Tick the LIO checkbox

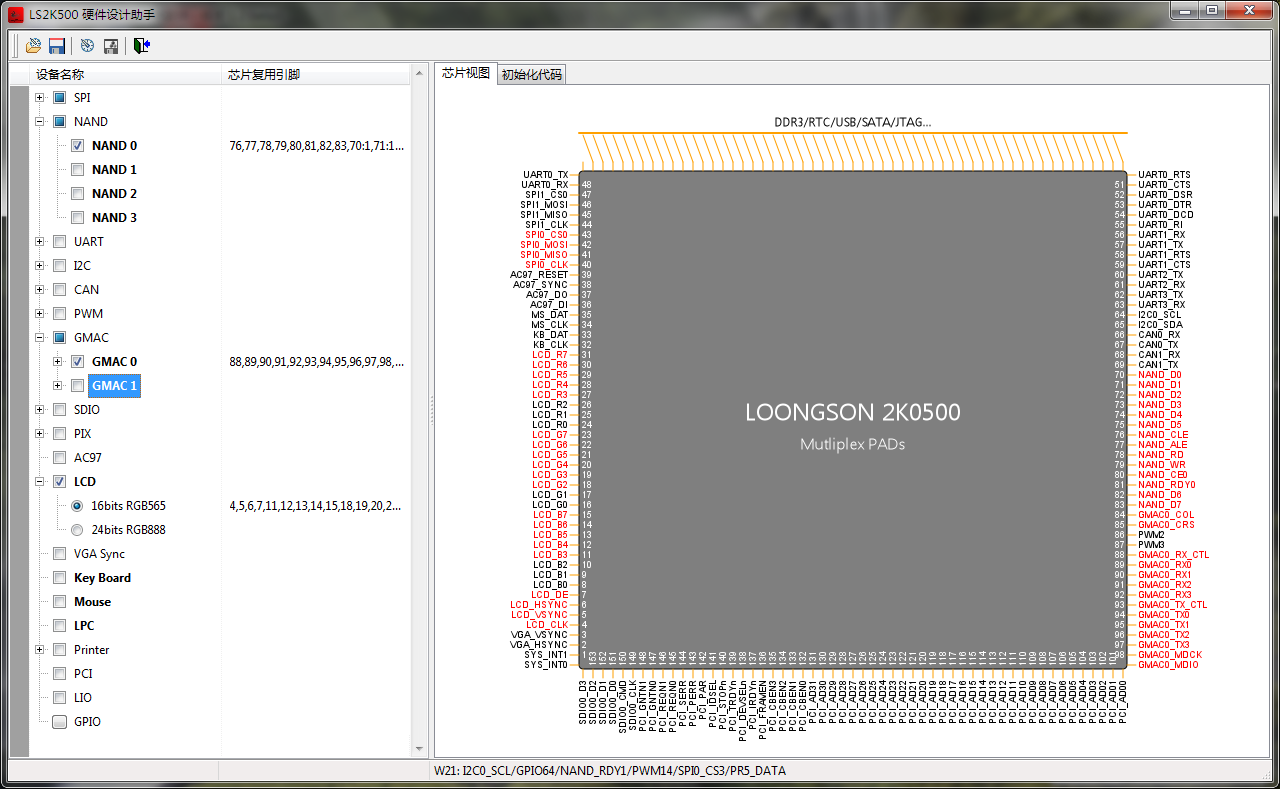click(x=59, y=698)
